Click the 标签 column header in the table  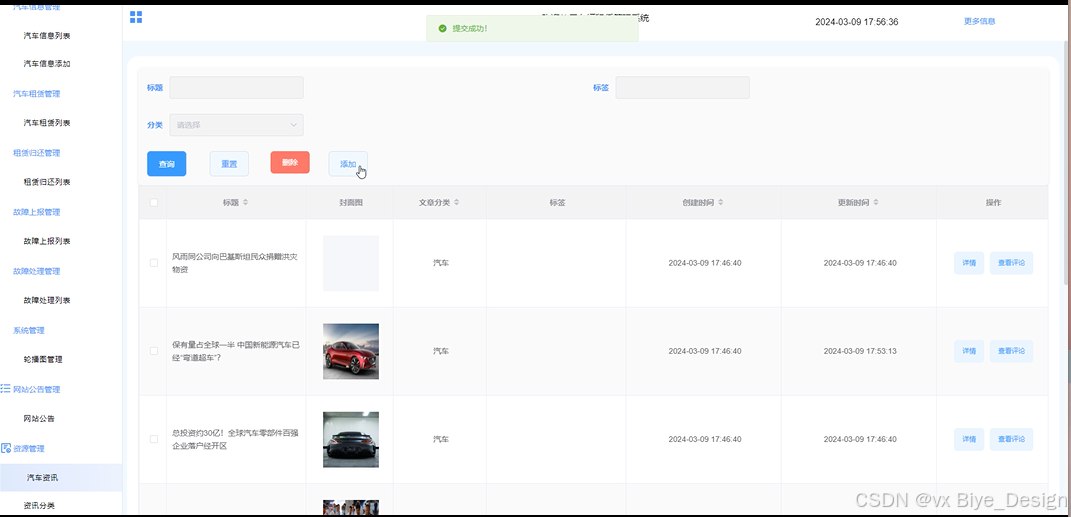click(x=557, y=203)
